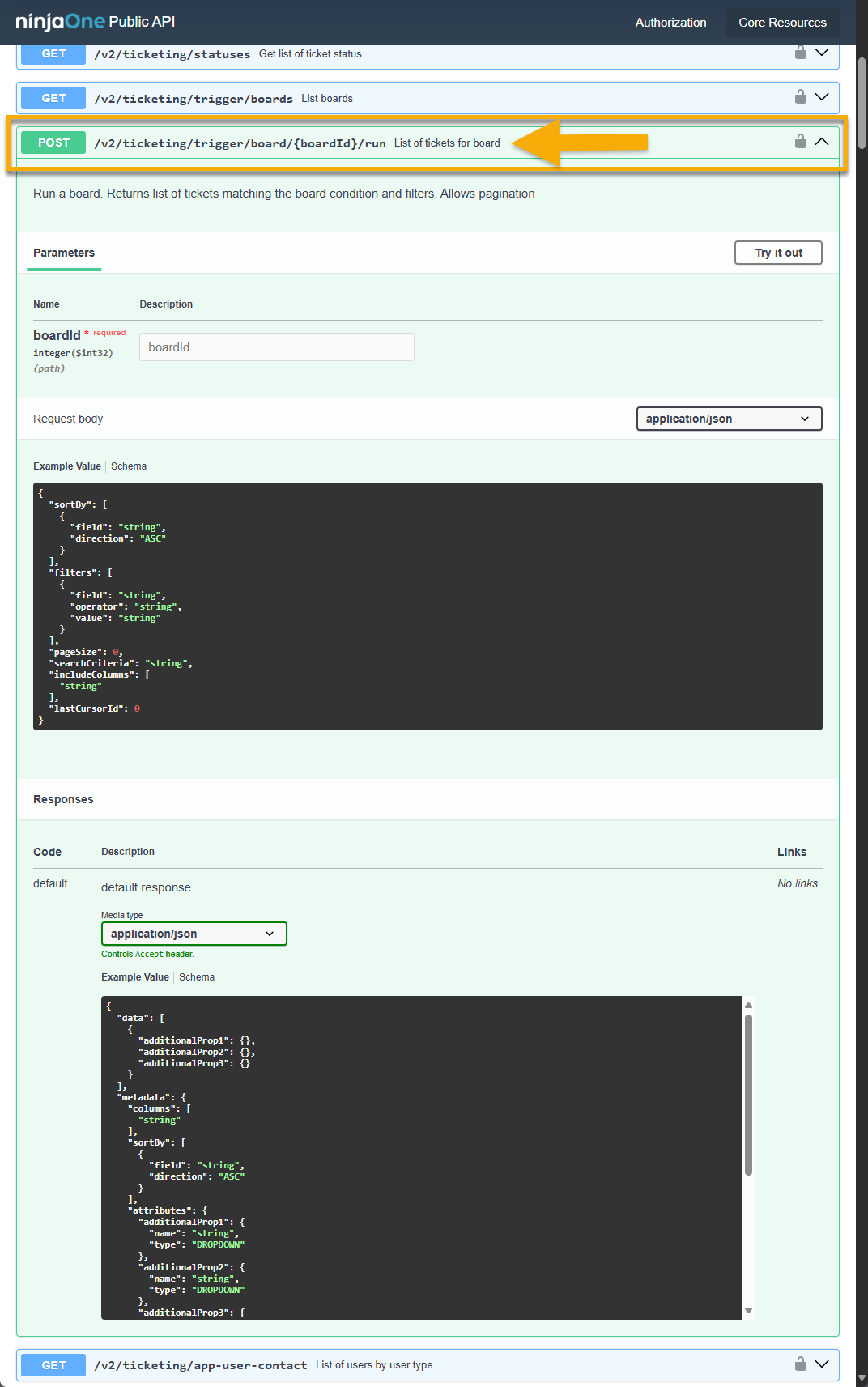Switch to response Schema tab
Image resolution: width=868 pixels, height=1387 pixels.
click(197, 977)
